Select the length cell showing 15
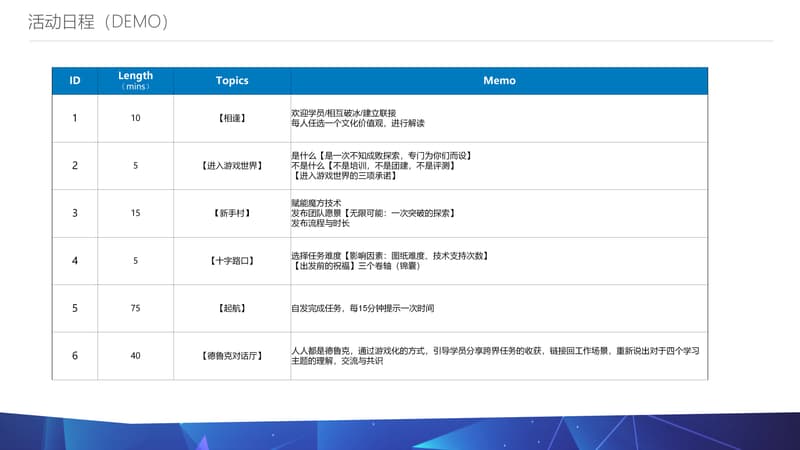Viewport: 800px width, 450px height. (135, 213)
